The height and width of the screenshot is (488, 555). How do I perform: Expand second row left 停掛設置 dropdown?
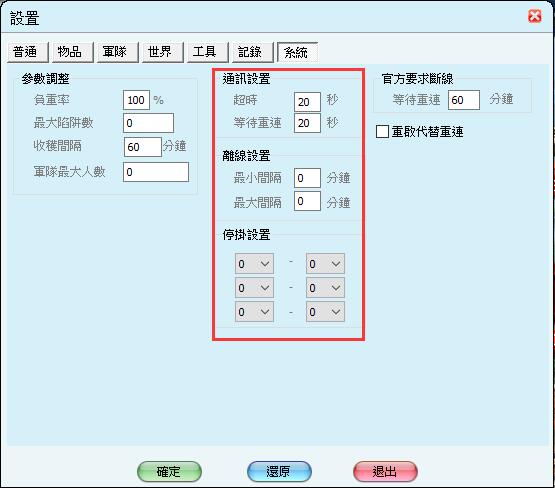254,288
